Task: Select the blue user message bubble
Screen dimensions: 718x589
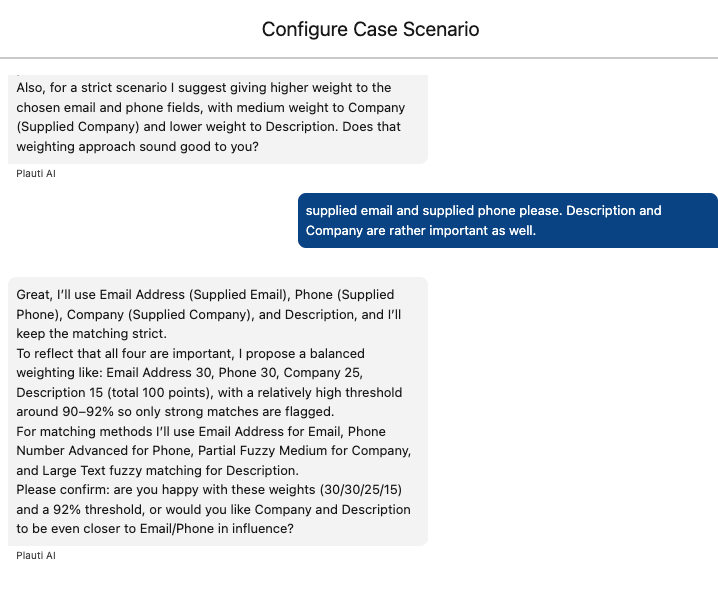Action: [508, 221]
